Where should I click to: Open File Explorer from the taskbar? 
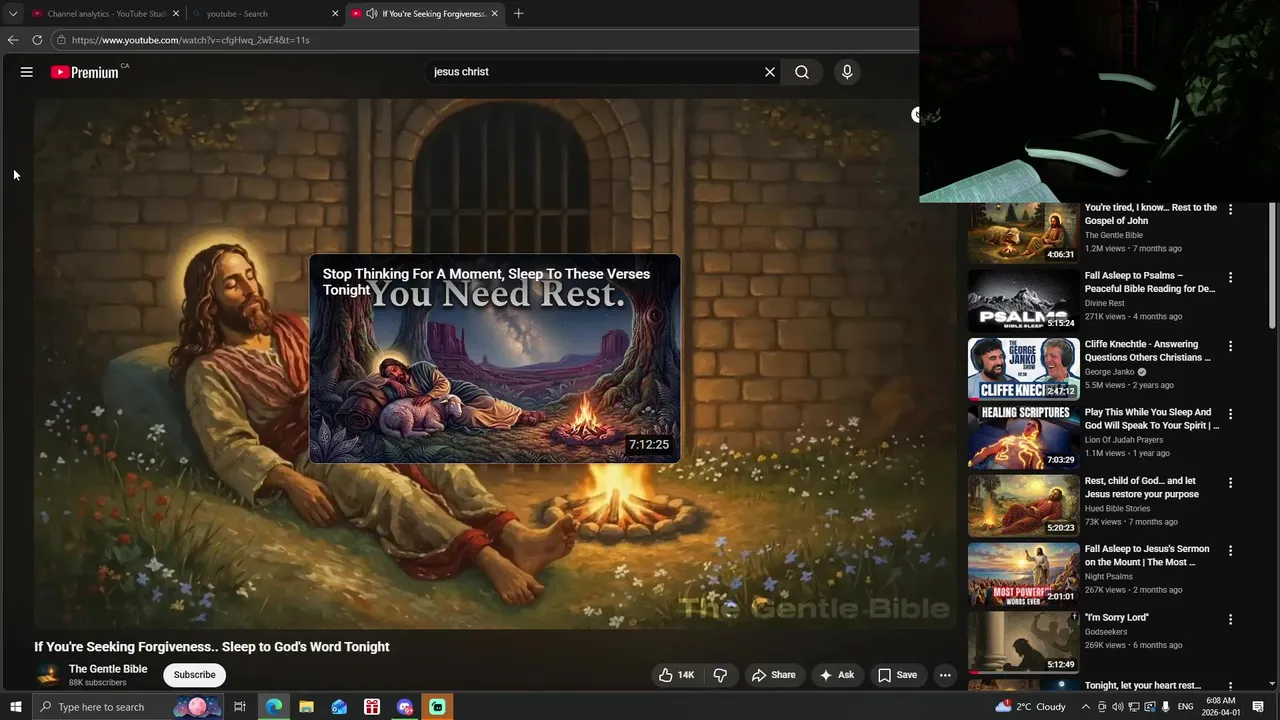[x=306, y=707]
